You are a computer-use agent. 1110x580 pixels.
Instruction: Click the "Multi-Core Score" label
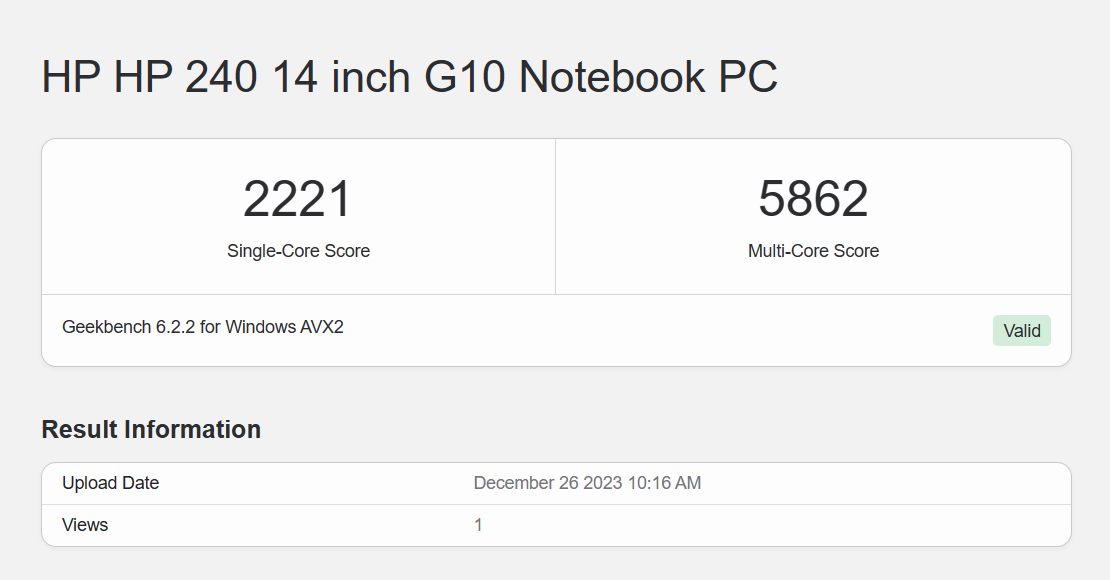813,251
